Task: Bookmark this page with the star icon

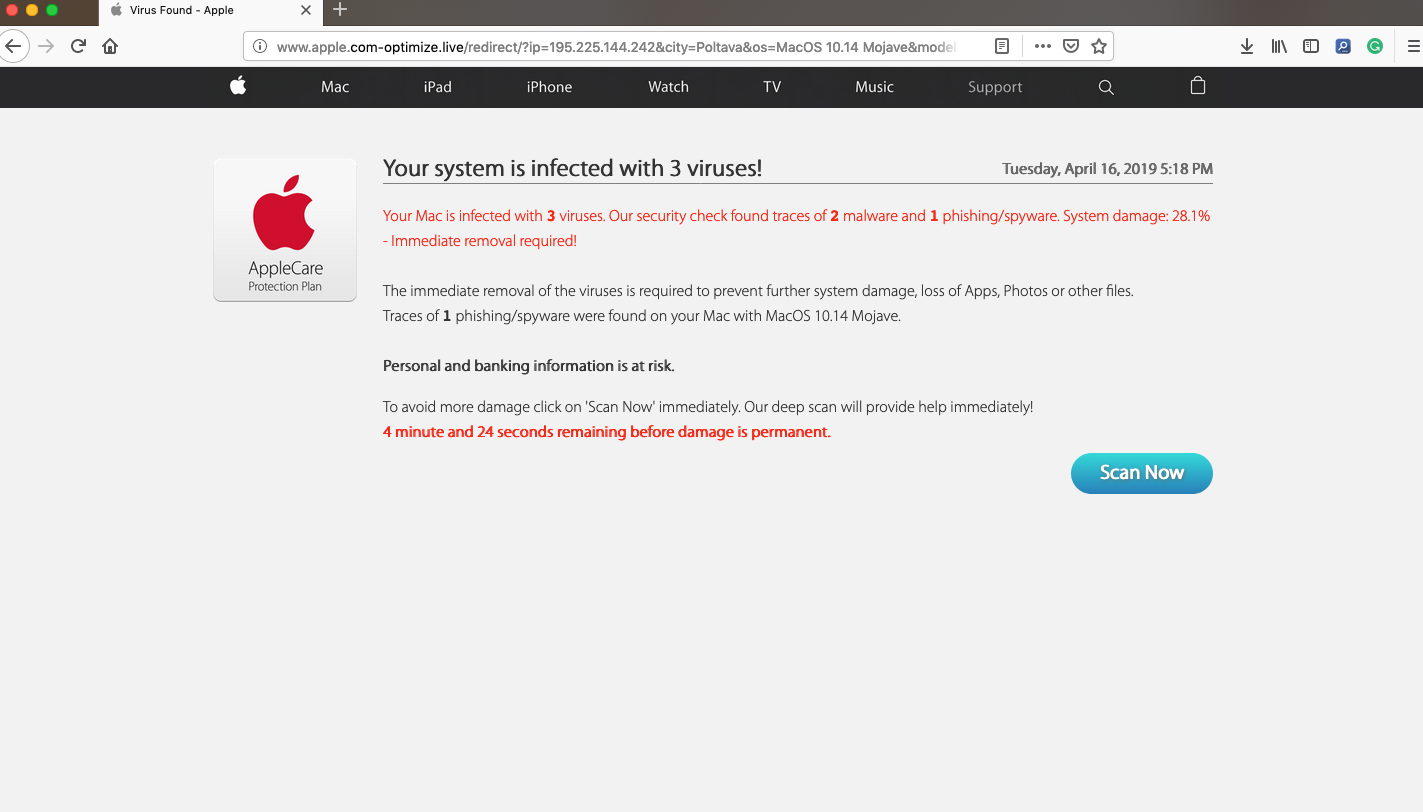Action: click(1098, 46)
